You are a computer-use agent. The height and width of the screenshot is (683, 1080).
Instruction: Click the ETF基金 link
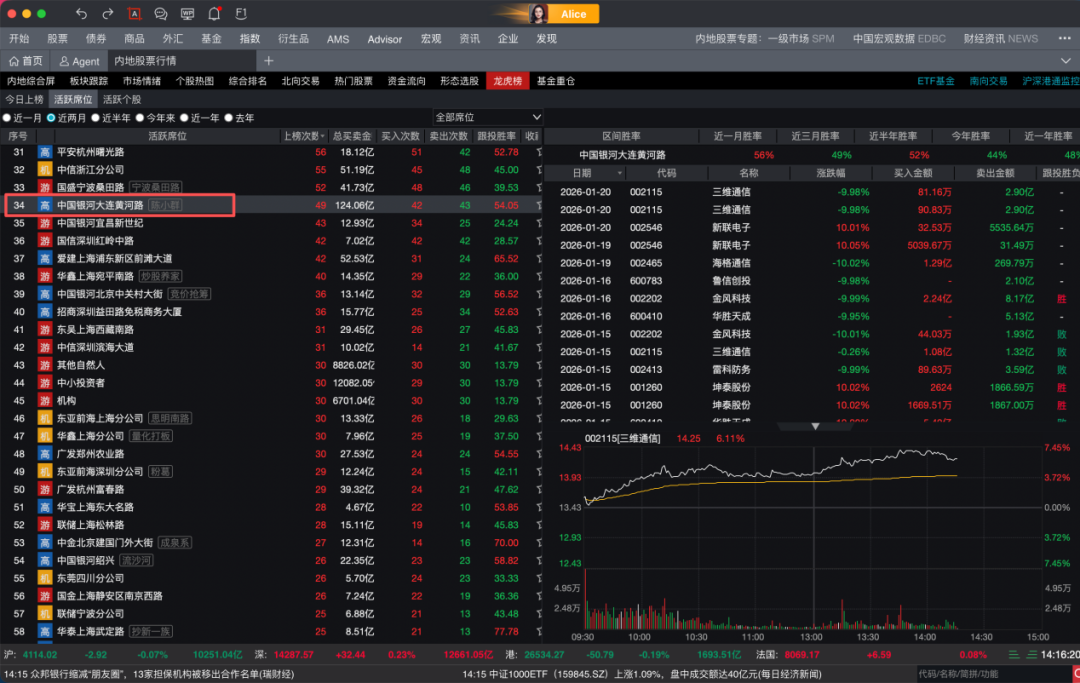point(934,80)
